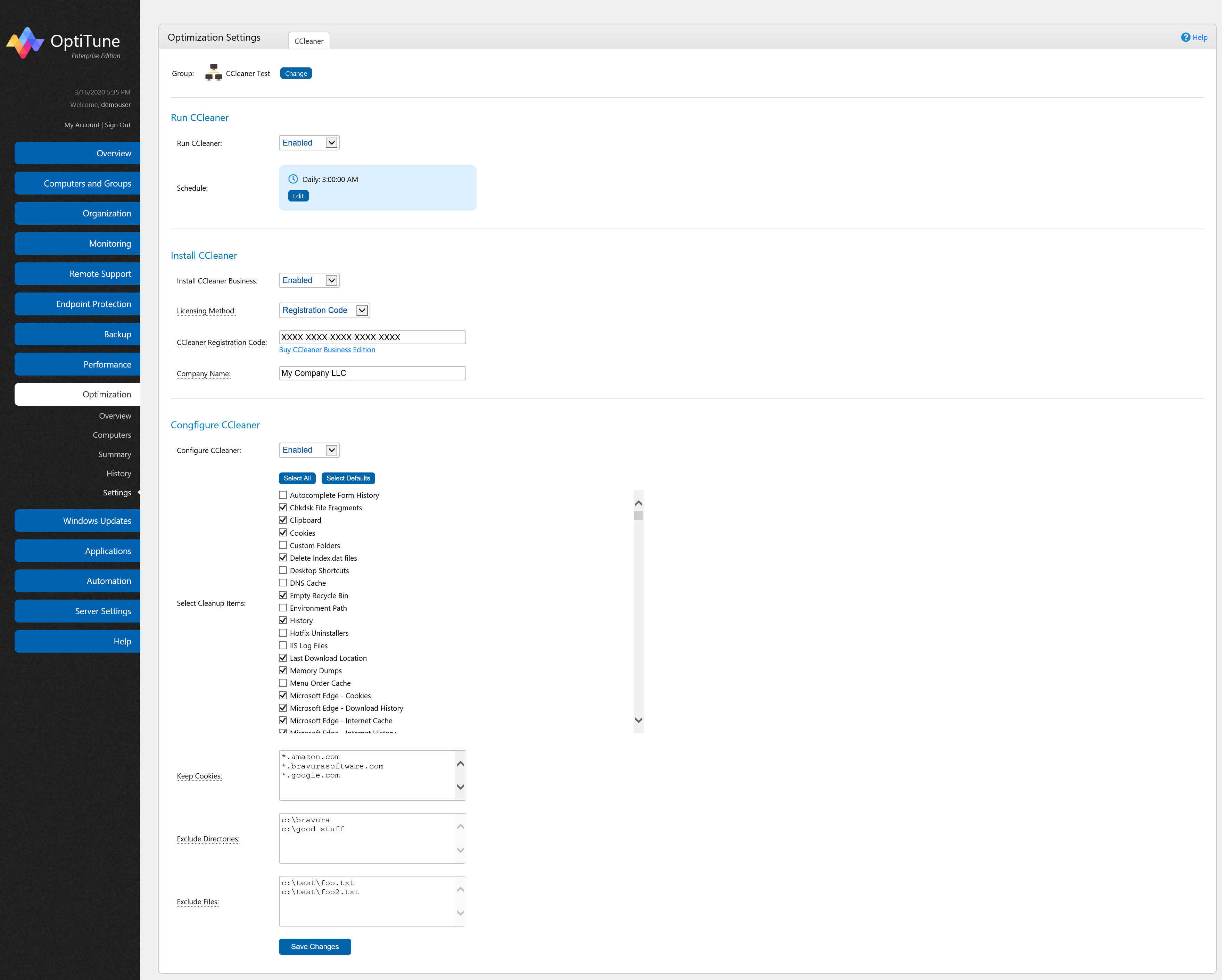The width and height of the screenshot is (1222, 980).
Task: Click the My Account link
Action: [82, 125]
